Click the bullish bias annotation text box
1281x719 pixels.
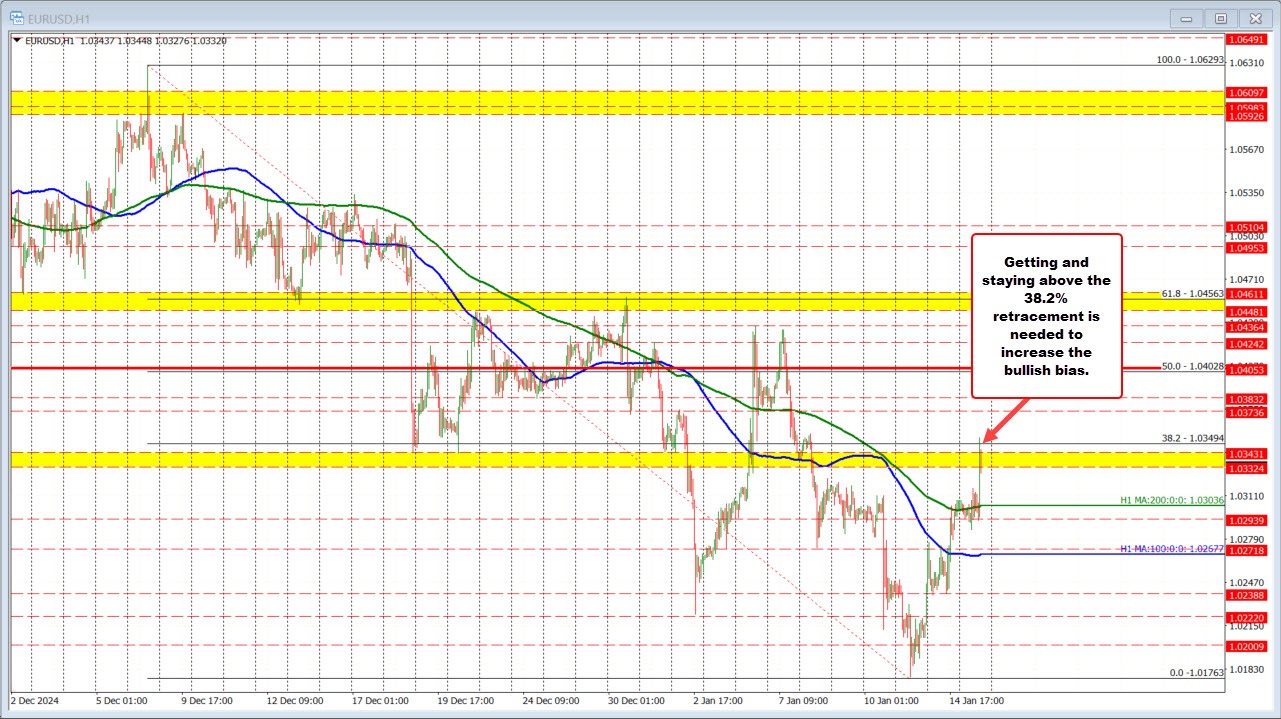(x=1047, y=317)
